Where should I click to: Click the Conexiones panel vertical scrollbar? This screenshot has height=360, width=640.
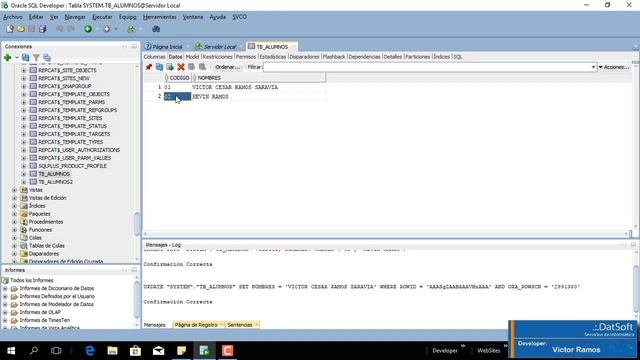coord(137,223)
